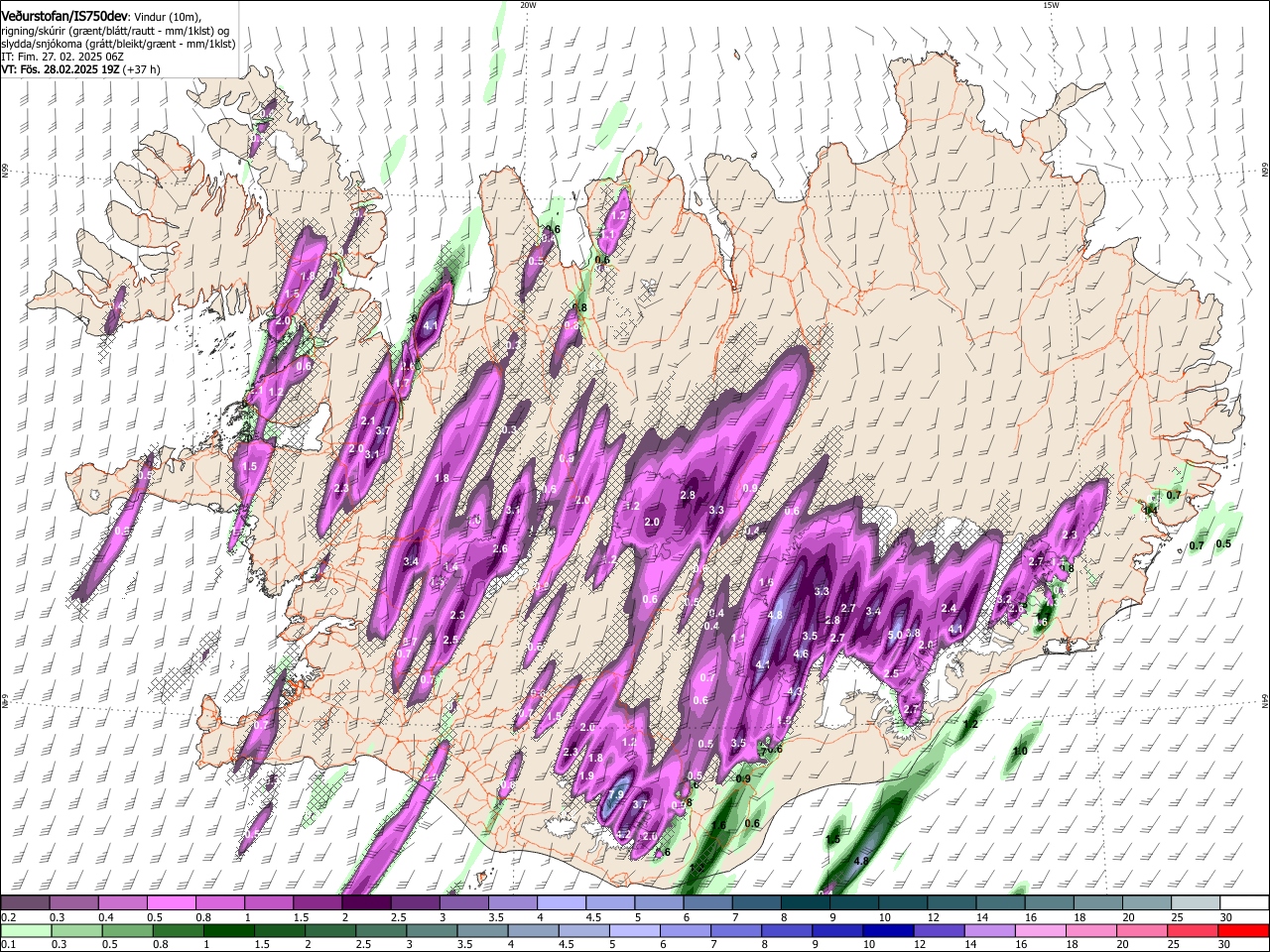This screenshot has height=952, width=1270.
Task: Click the deep navy rain swatch starting at 10
Action: click(888, 930)
